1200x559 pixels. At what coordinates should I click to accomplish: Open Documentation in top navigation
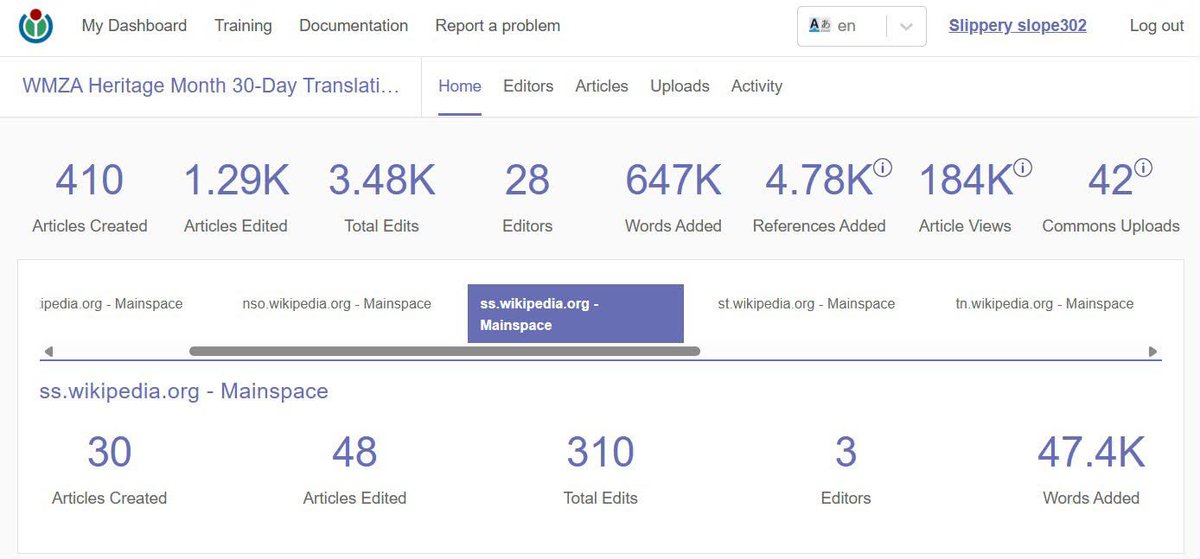[x=353, y=26]
